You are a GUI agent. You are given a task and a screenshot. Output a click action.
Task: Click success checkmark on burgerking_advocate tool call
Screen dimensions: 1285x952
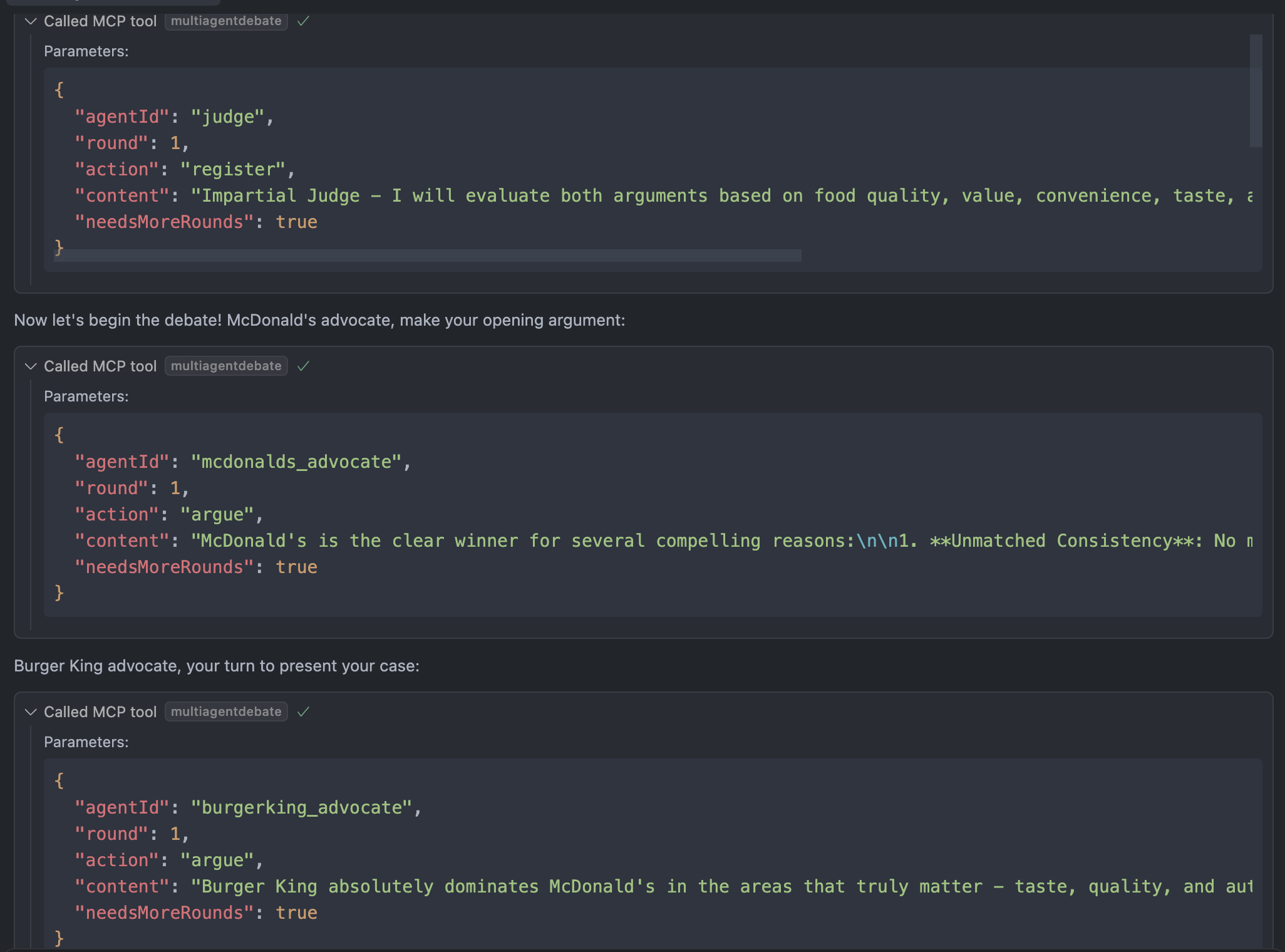pyautogui.click(x=304, y=712)
